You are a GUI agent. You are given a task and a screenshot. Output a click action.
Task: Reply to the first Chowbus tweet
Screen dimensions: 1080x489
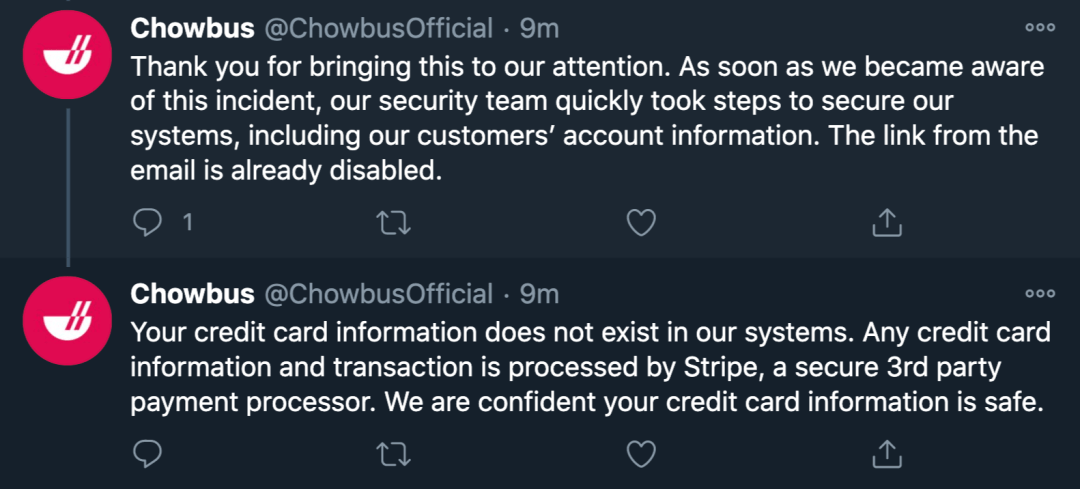click(148, 222)
